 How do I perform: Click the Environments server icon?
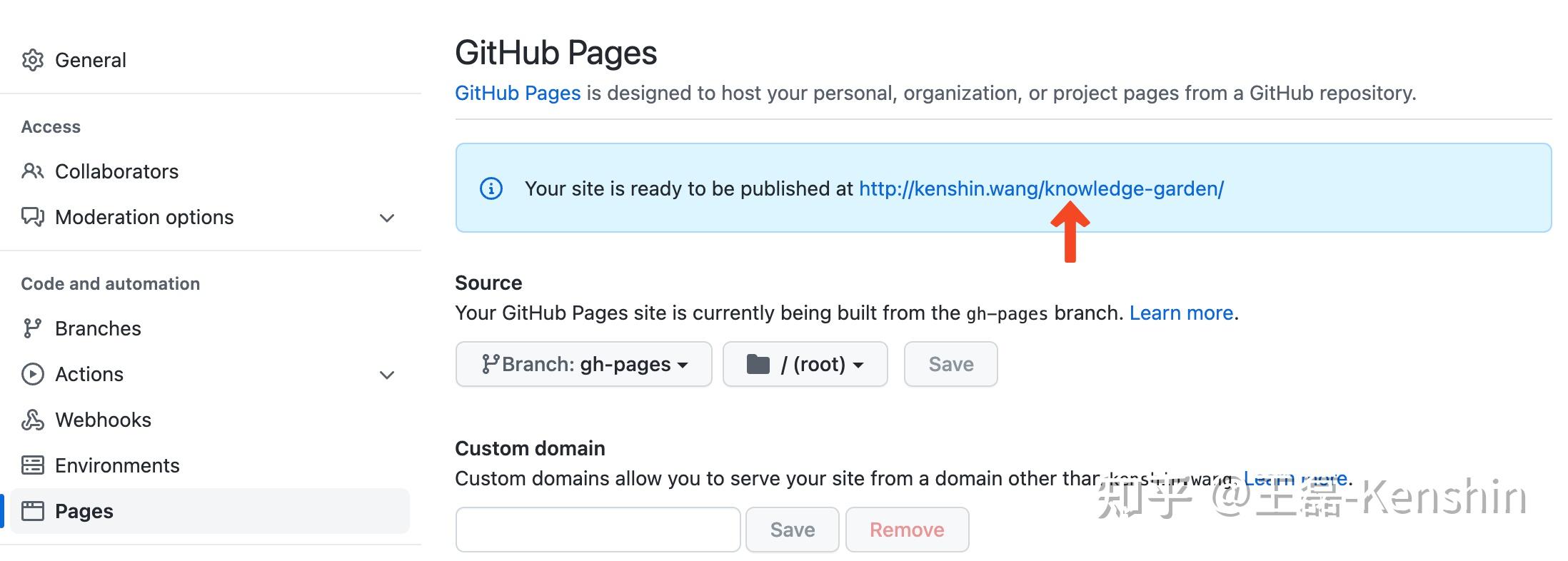pos(33,465)
